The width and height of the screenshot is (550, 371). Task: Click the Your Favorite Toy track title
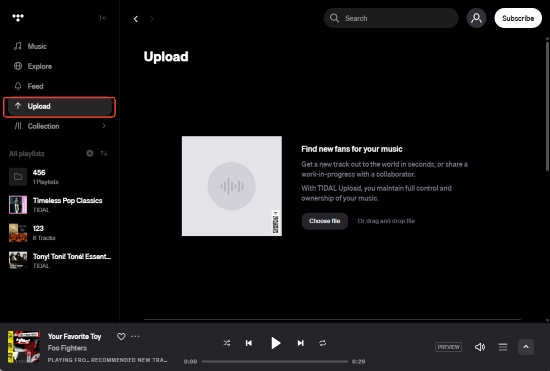[74, 337]
